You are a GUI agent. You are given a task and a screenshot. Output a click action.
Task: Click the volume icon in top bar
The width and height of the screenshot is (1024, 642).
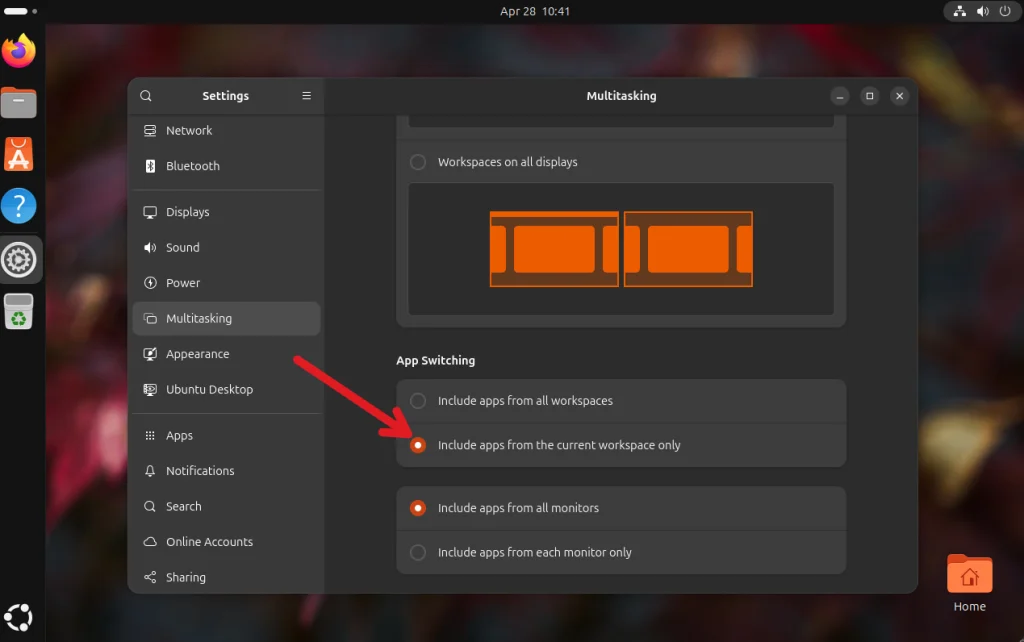(x=982, y=11)
